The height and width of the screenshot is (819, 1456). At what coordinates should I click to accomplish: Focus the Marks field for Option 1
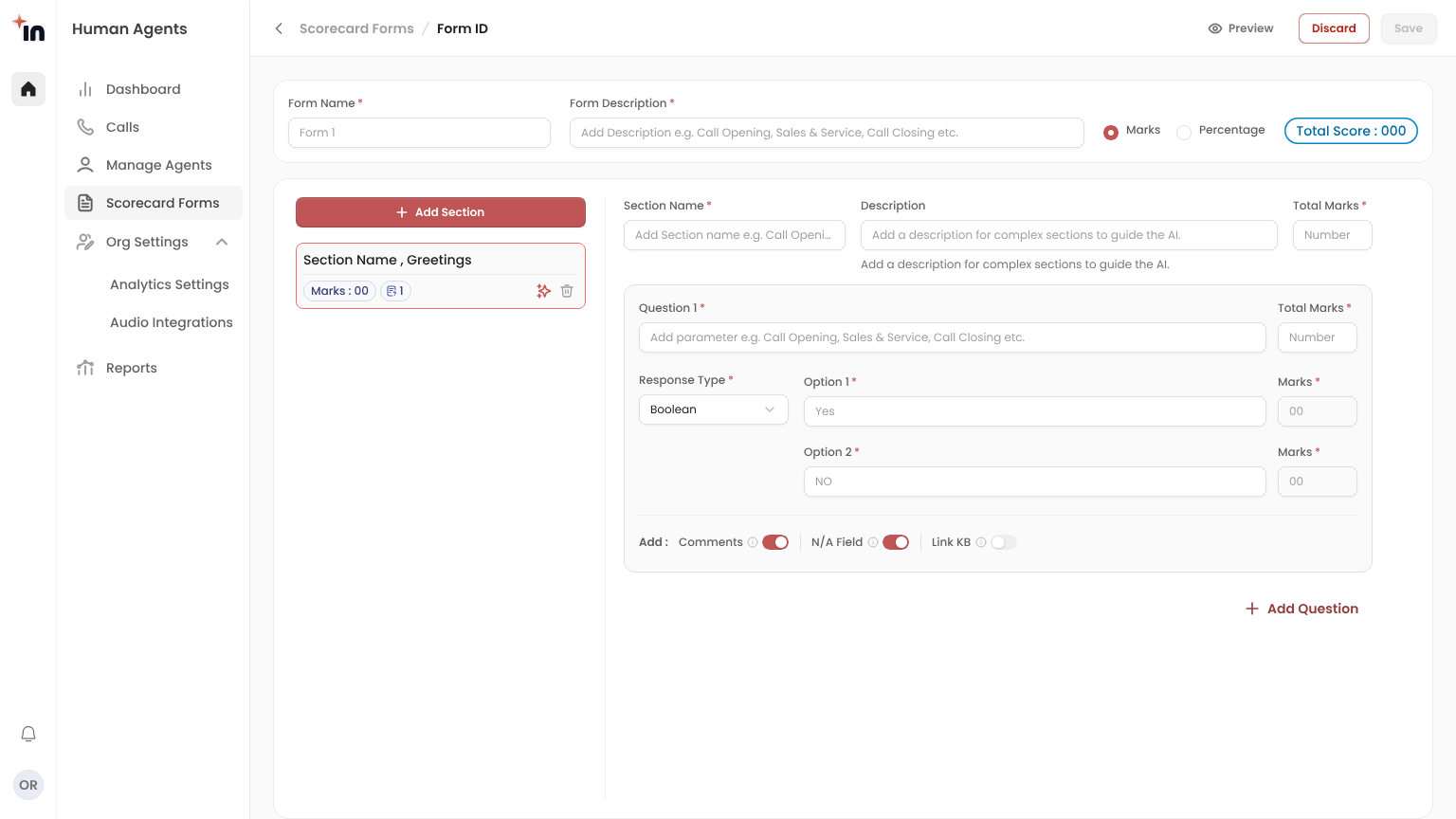(1318, 411)
